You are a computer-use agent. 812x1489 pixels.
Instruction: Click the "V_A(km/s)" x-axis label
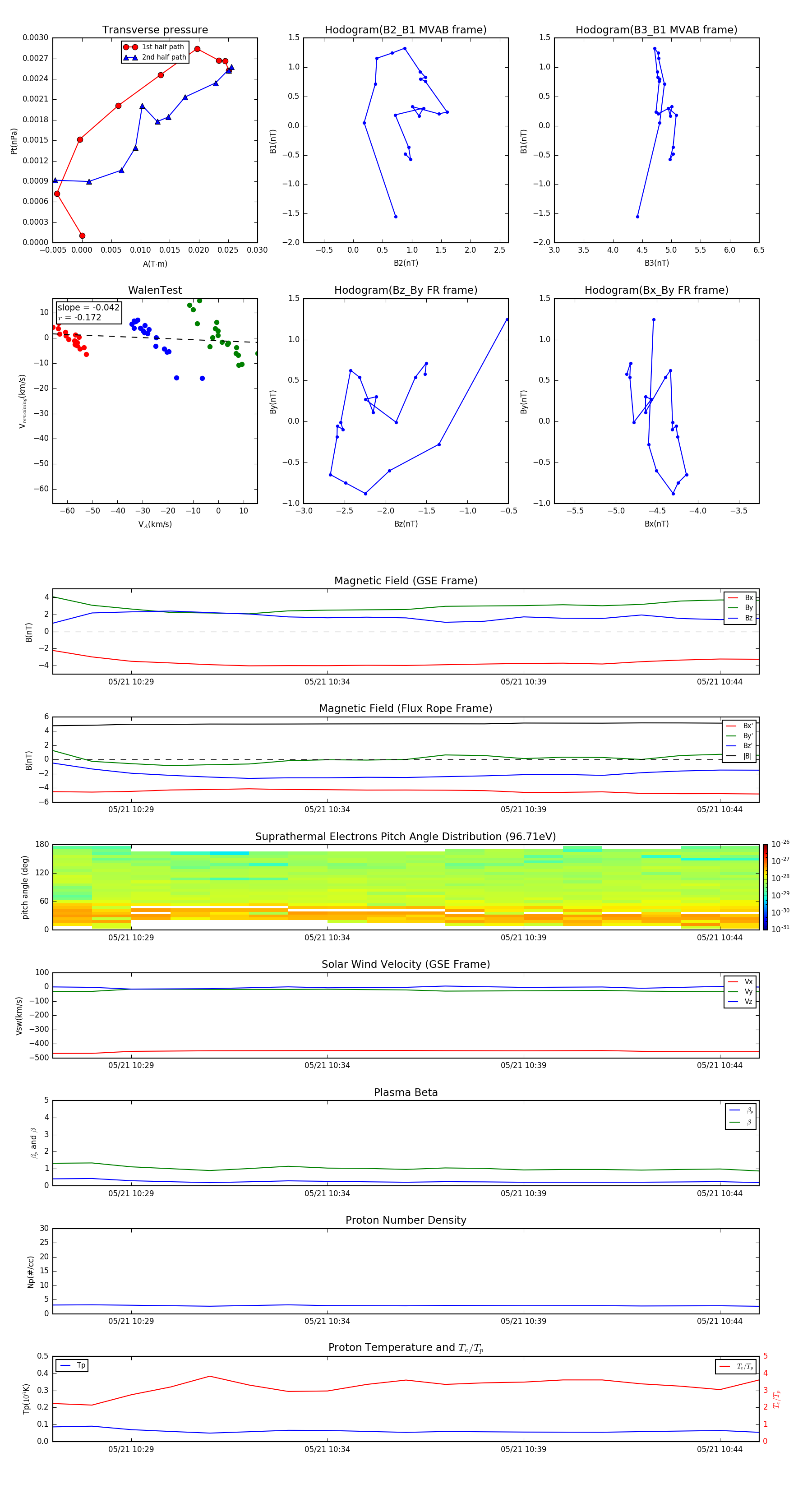tap(155, 524)
